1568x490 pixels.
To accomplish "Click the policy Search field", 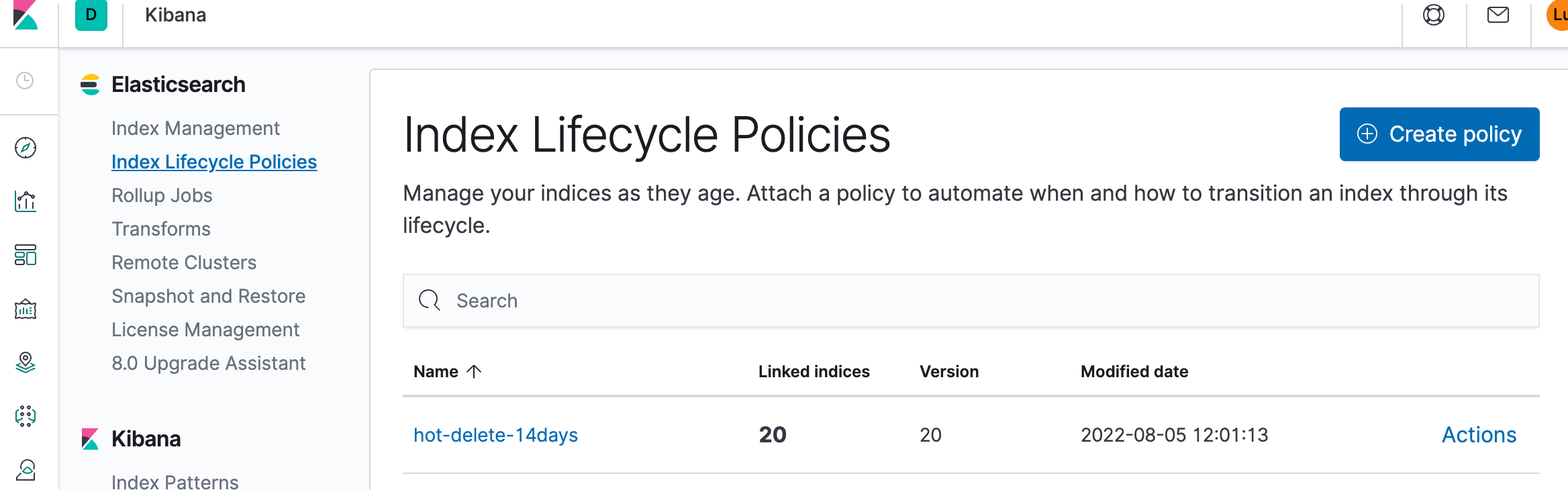I will (971, 301).
